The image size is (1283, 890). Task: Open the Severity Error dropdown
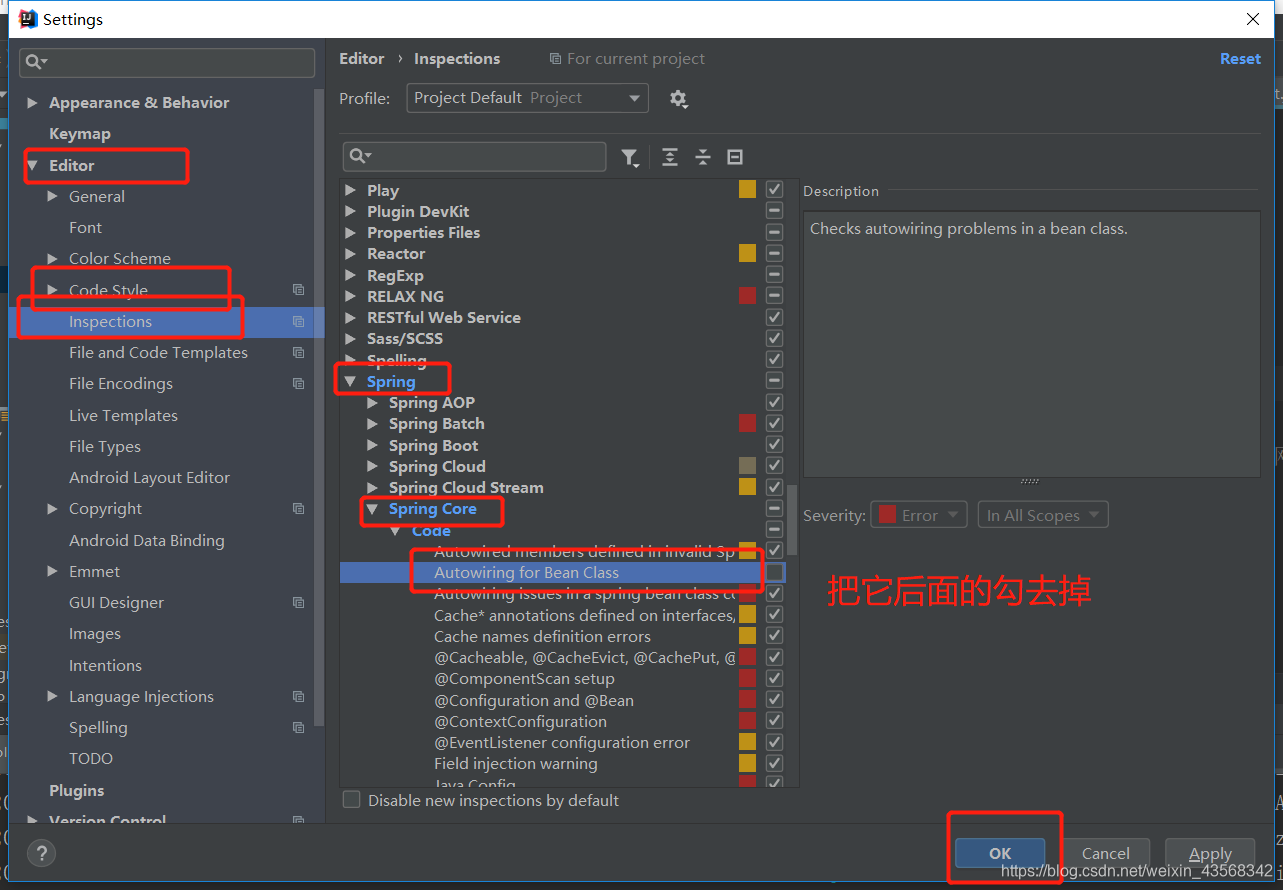919,515
